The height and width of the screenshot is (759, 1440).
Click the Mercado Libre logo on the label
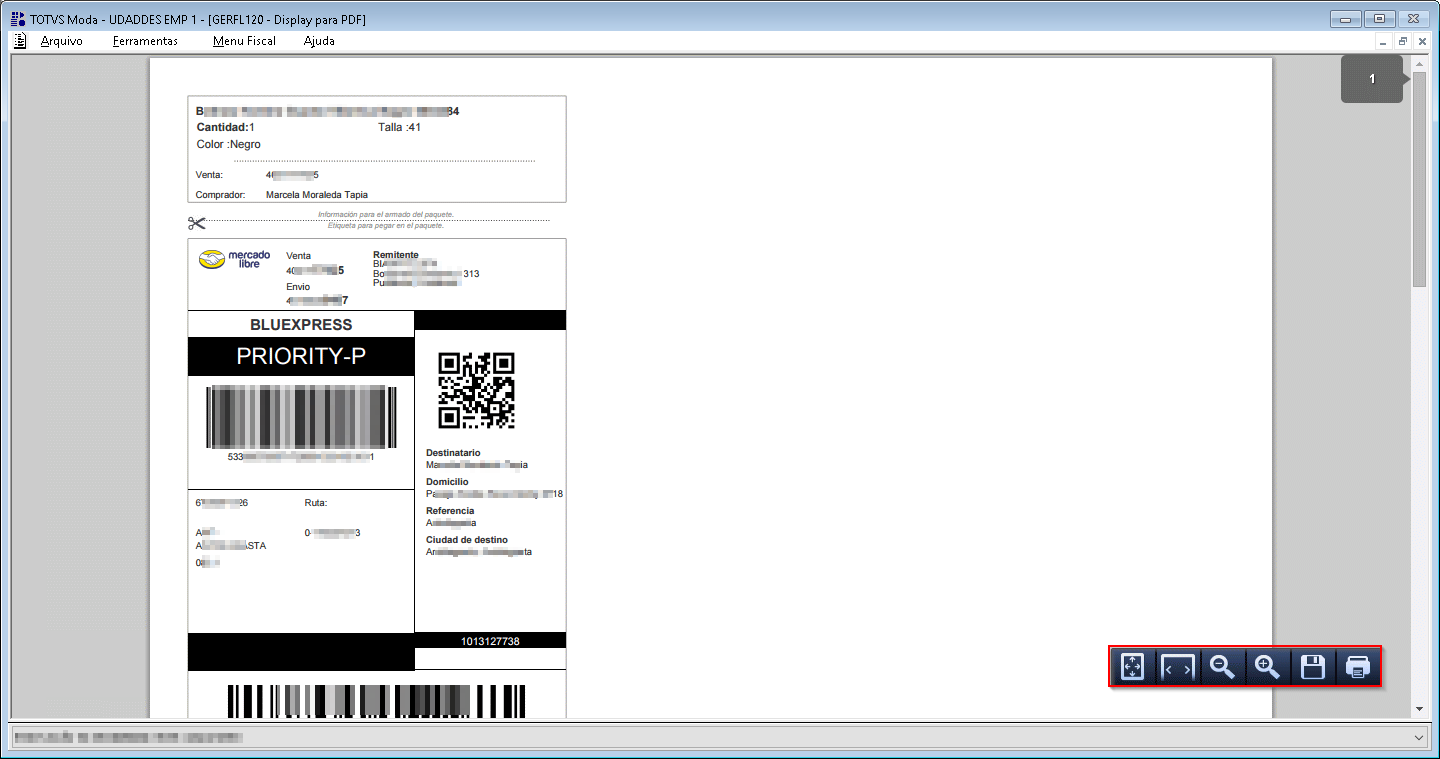click(x=235, y=259)
